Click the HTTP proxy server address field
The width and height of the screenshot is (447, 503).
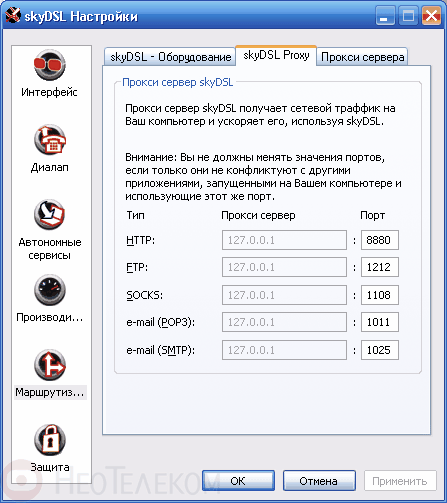pos(284,240)
